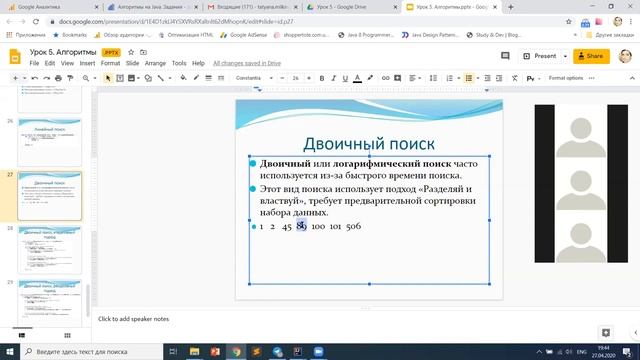Image resolution: width=640 pixels, height=360 pixels.
Task: Decrease font size with minus
Action: (282, 78)
